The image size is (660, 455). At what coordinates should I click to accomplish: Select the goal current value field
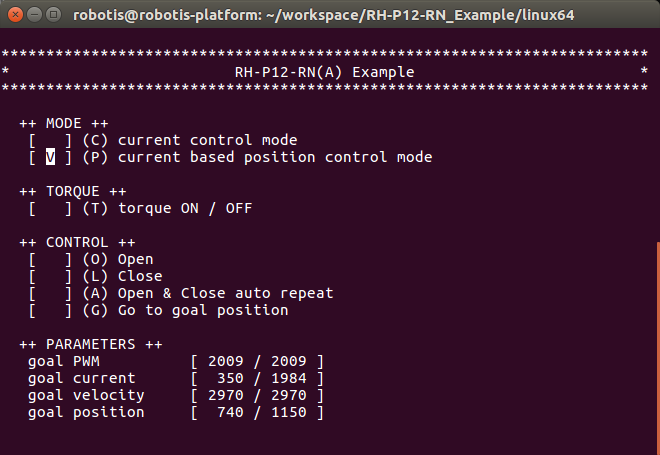[257, 378]
